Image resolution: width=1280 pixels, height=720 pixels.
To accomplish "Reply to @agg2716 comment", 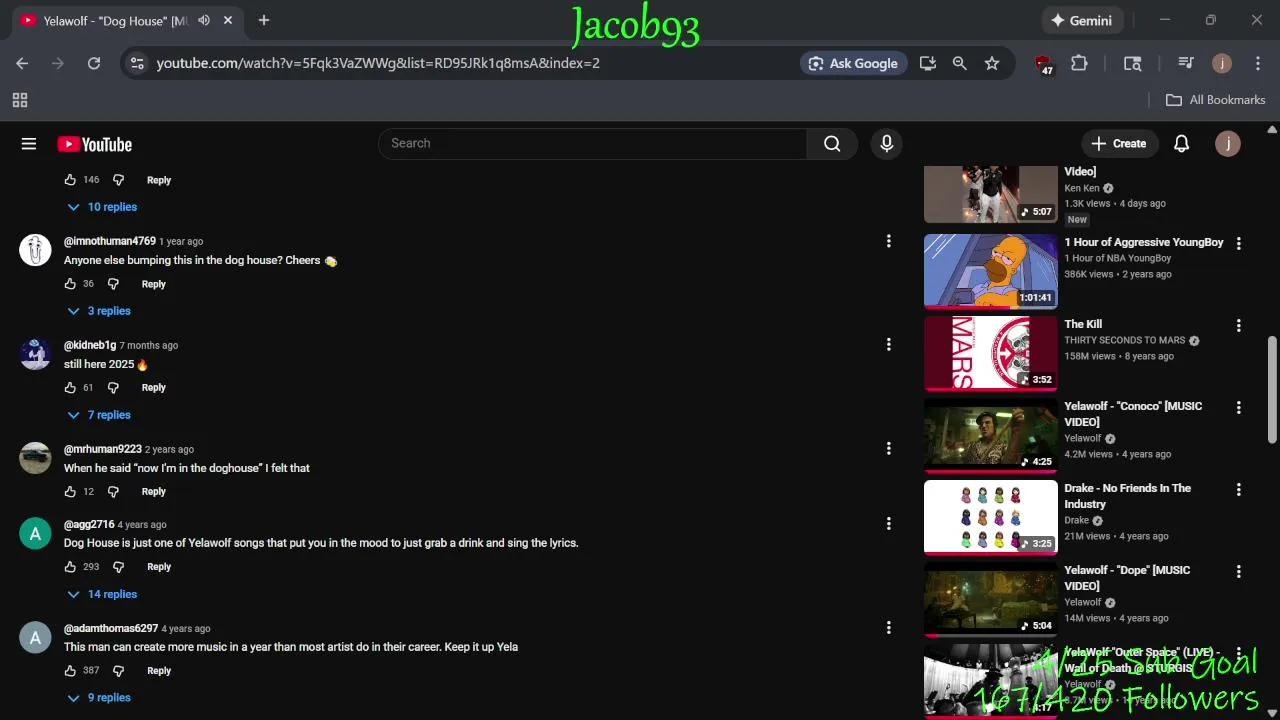I will [x=159, y=567].
